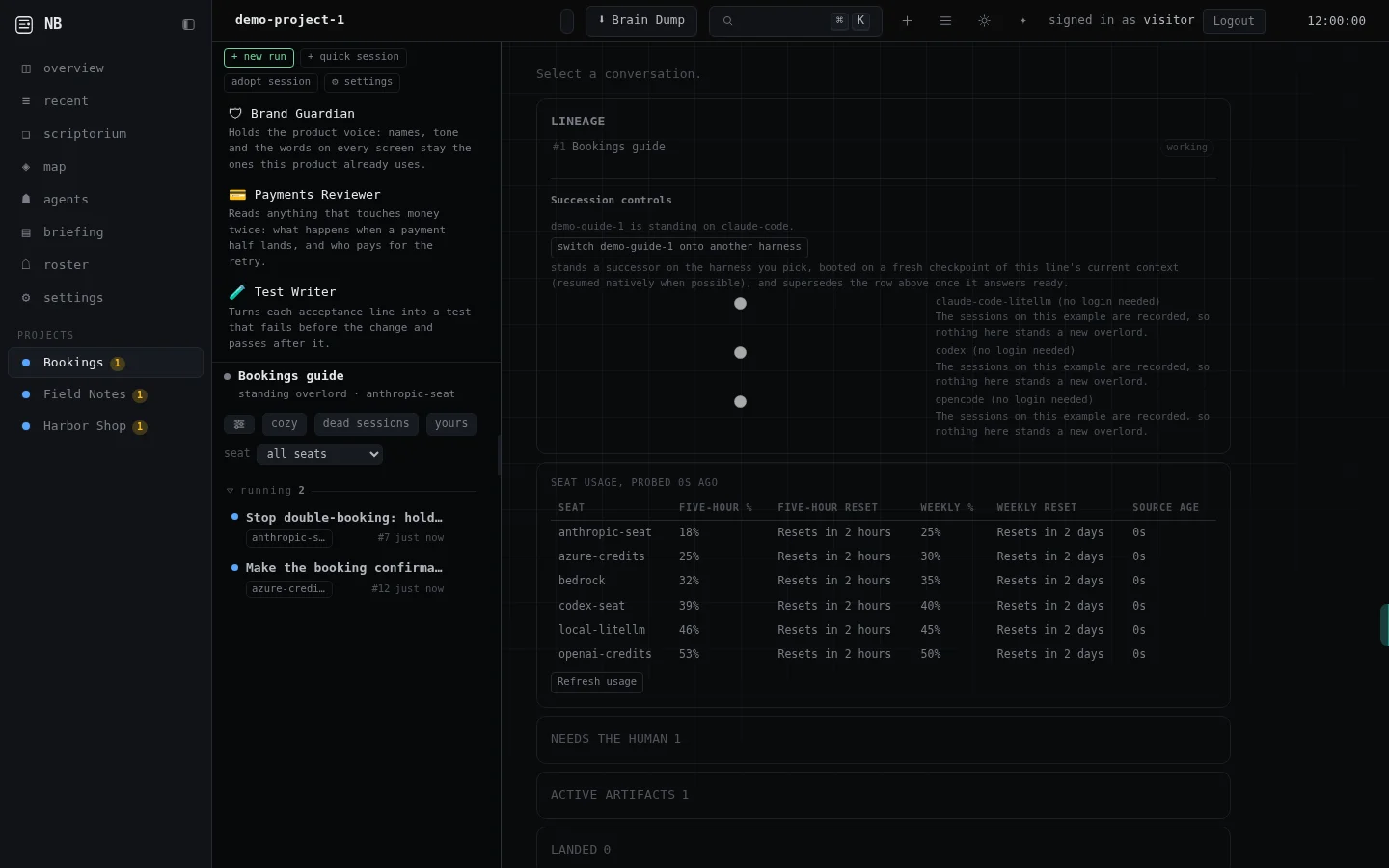Click the sparkle icon in the top bar

pyautogui.click(x=1023, y=21)
